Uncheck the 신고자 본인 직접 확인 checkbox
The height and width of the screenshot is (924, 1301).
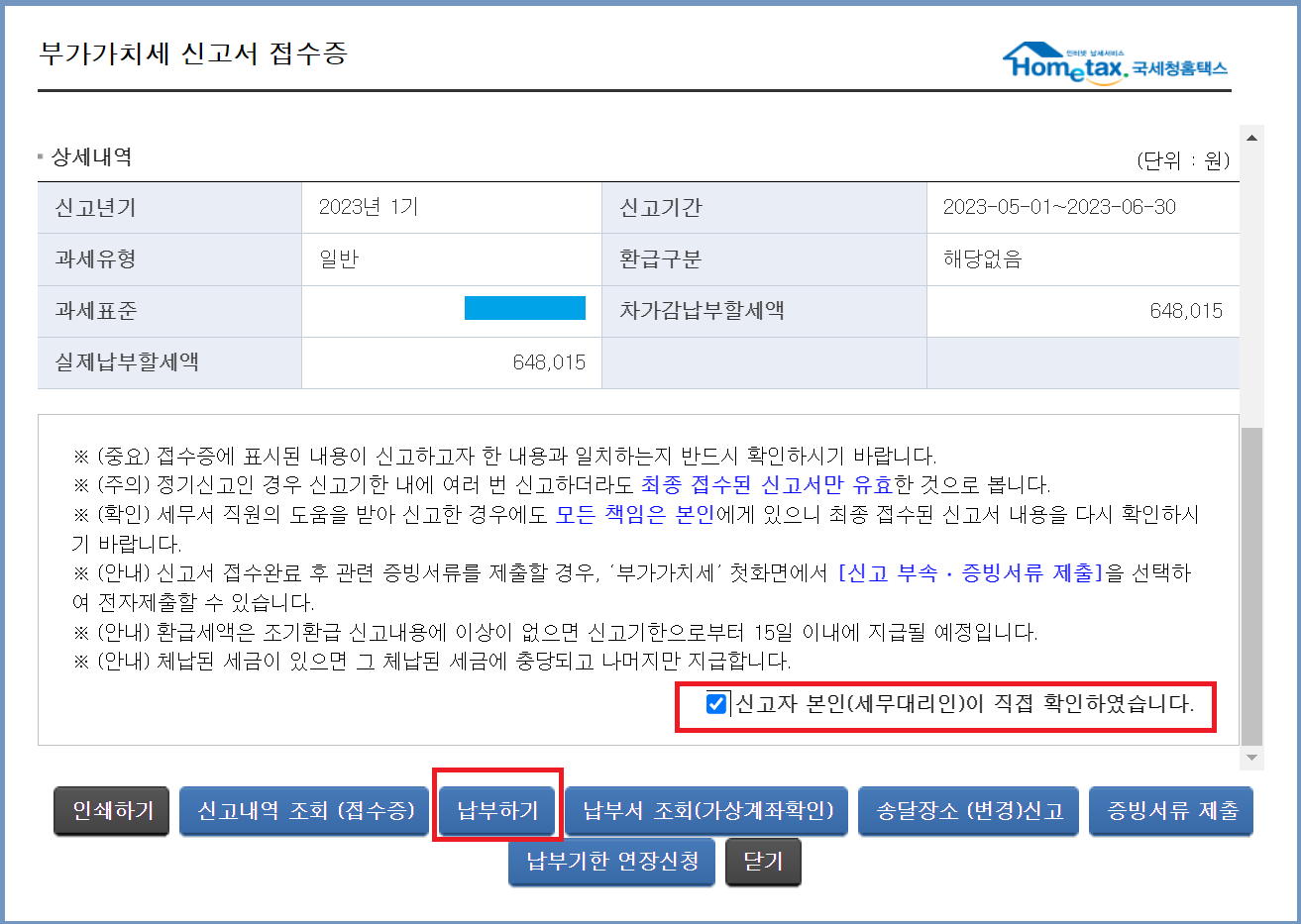pyautogui.click(x=716, y=704)
